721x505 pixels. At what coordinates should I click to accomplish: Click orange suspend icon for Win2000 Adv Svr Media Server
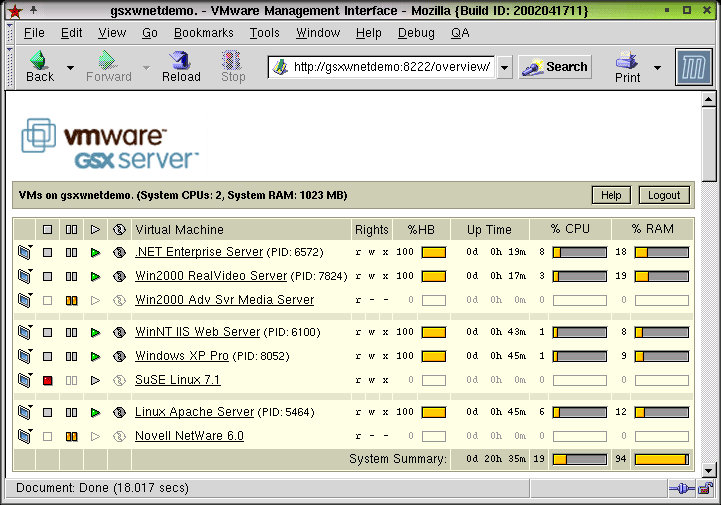click(x=71, y=300)
